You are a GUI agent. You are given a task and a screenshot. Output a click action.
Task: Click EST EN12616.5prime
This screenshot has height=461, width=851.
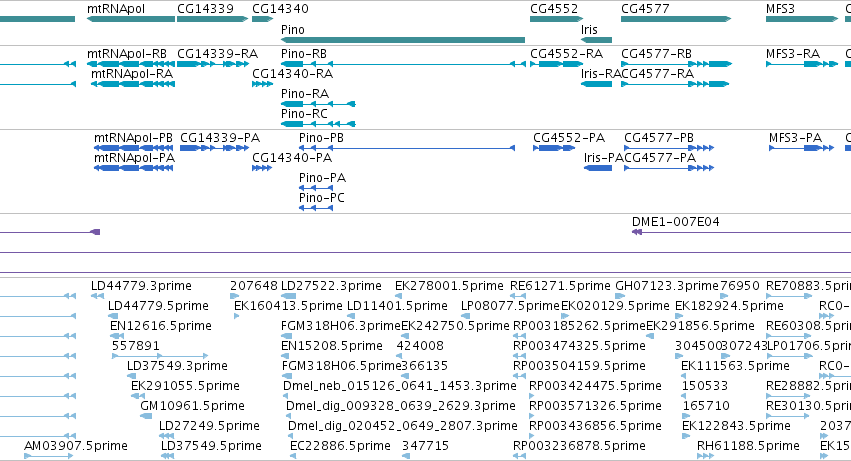[117, 336]
